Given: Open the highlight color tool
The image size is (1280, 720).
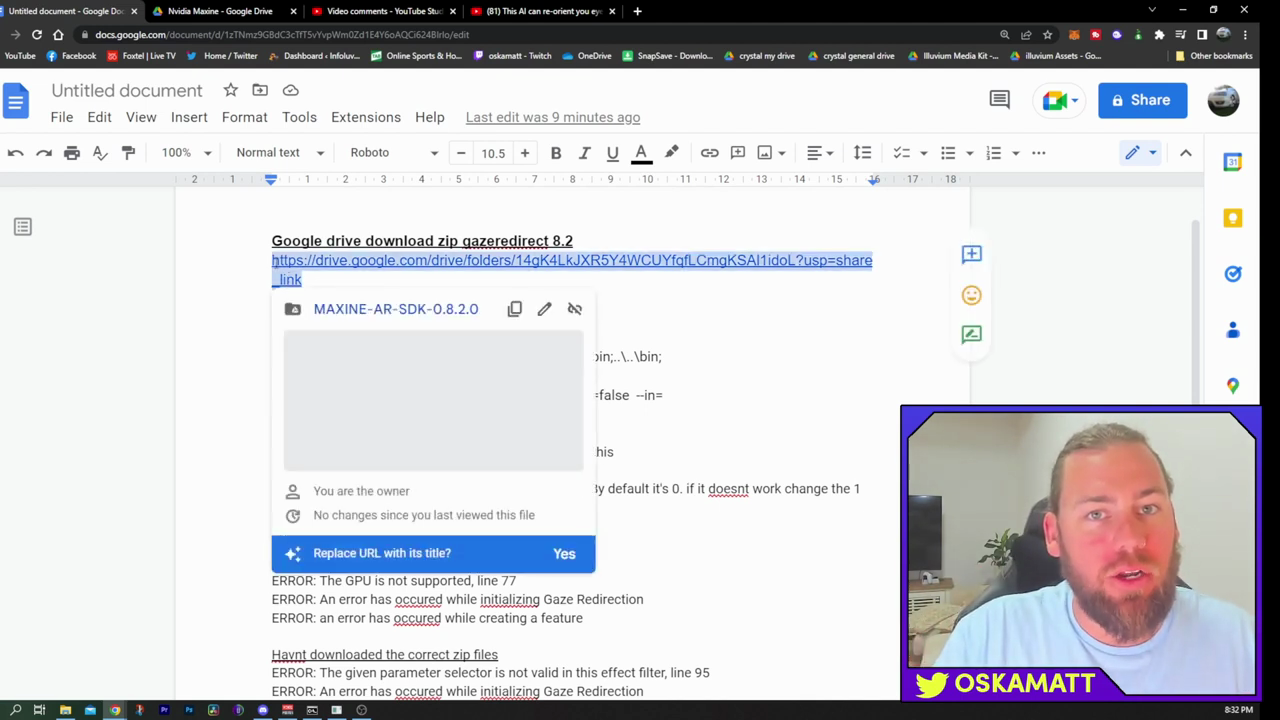Looking at the screenshot, I should click(672, 153).
